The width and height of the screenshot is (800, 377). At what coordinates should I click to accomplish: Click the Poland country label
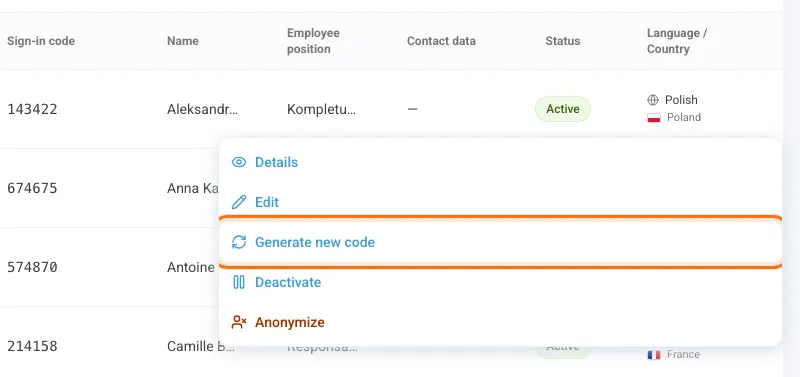pos(684,117)
